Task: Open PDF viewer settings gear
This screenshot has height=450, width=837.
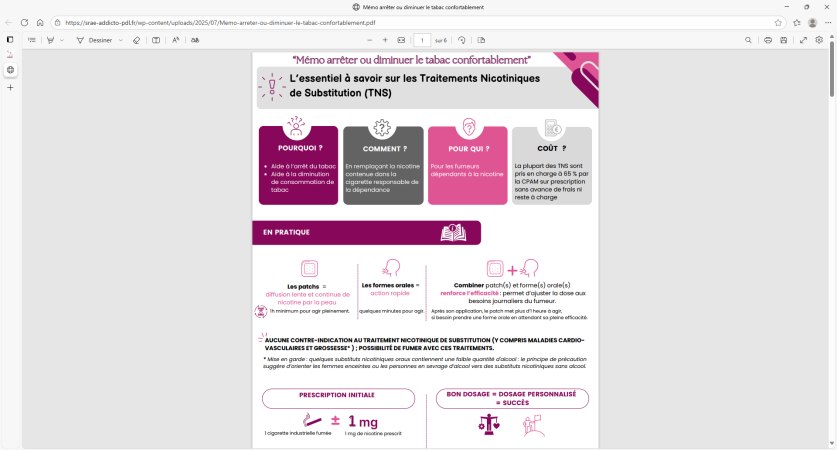Action: point(819,40)
